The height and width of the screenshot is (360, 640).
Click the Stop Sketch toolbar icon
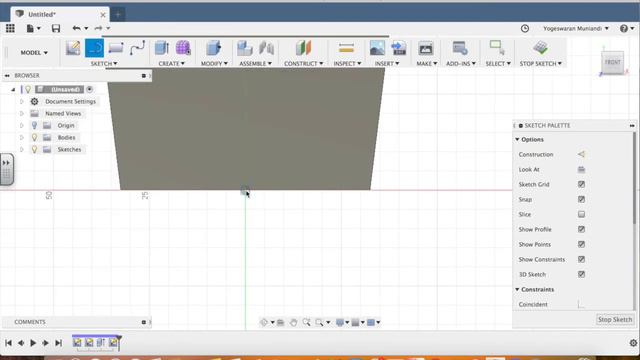[x=540, y=48]
